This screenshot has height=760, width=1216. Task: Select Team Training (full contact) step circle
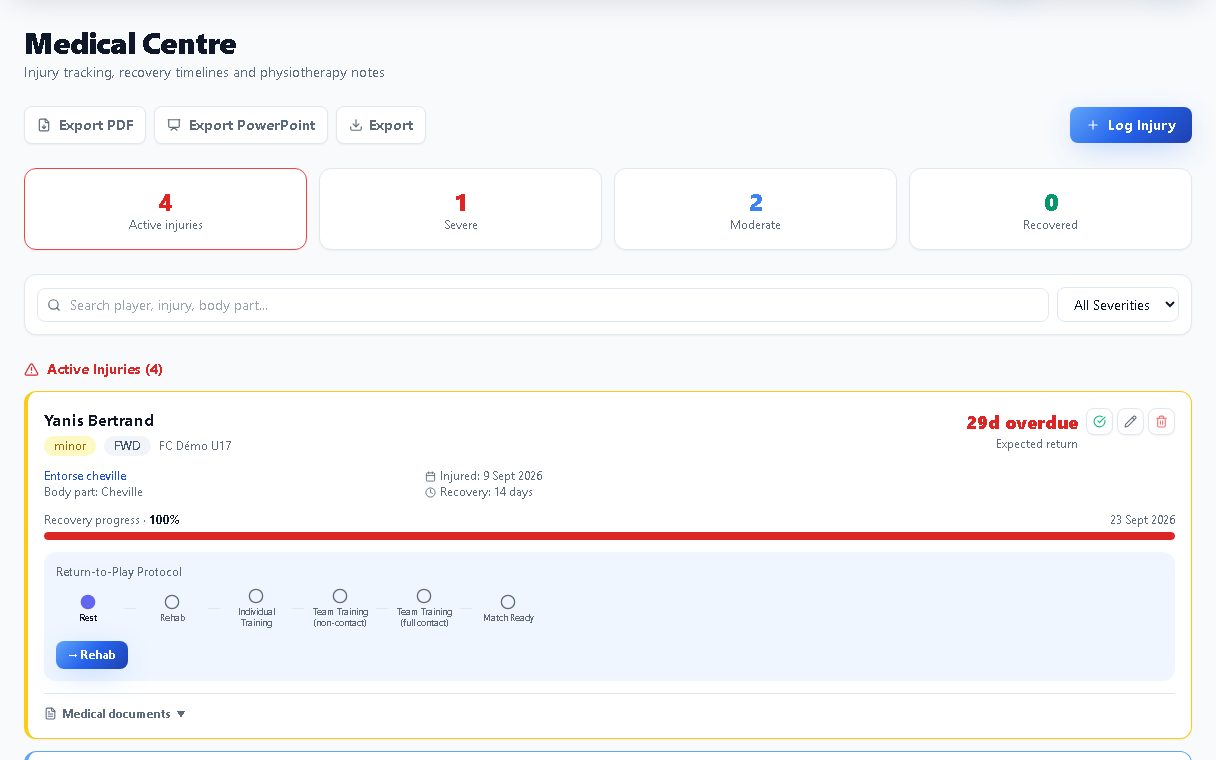pyautogui.click(x=424, y=596)
